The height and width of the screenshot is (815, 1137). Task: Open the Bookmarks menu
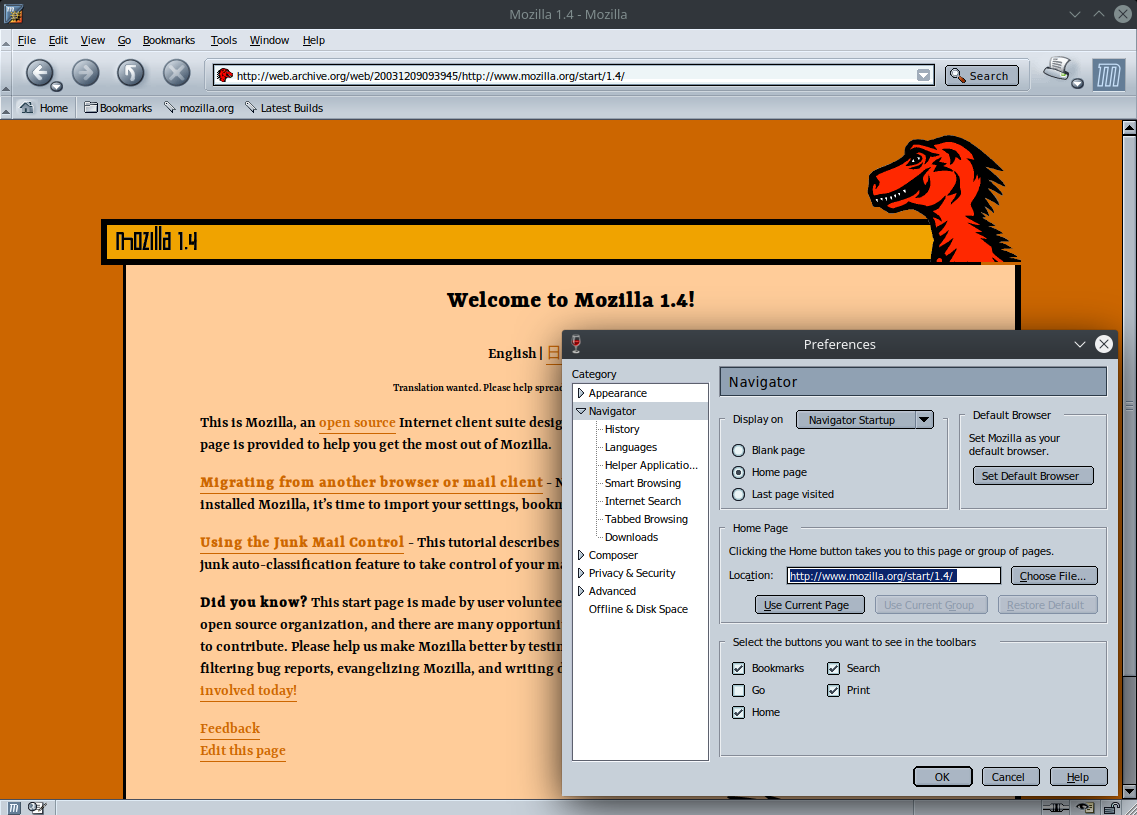point(169,41)
